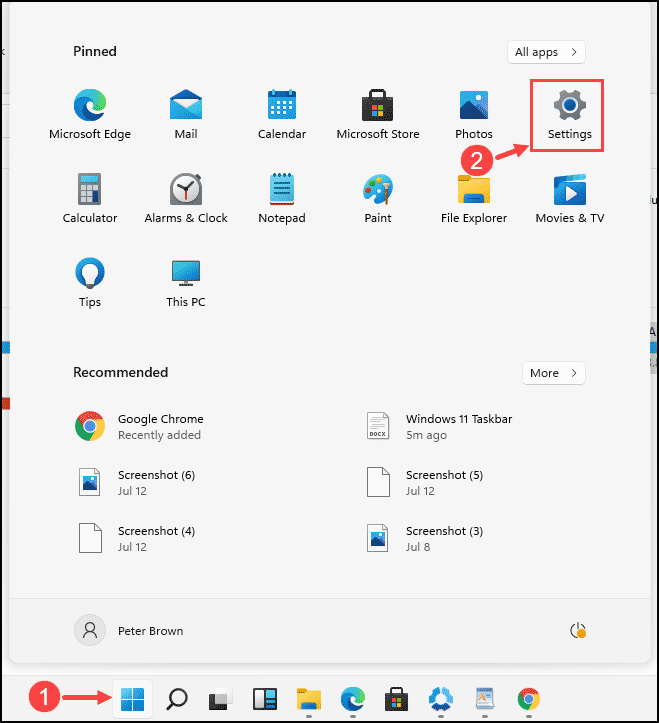Screen dimensions: 659x723
Task: Open Screenshot (4) recommended file
Action: [x=136, y=538]
